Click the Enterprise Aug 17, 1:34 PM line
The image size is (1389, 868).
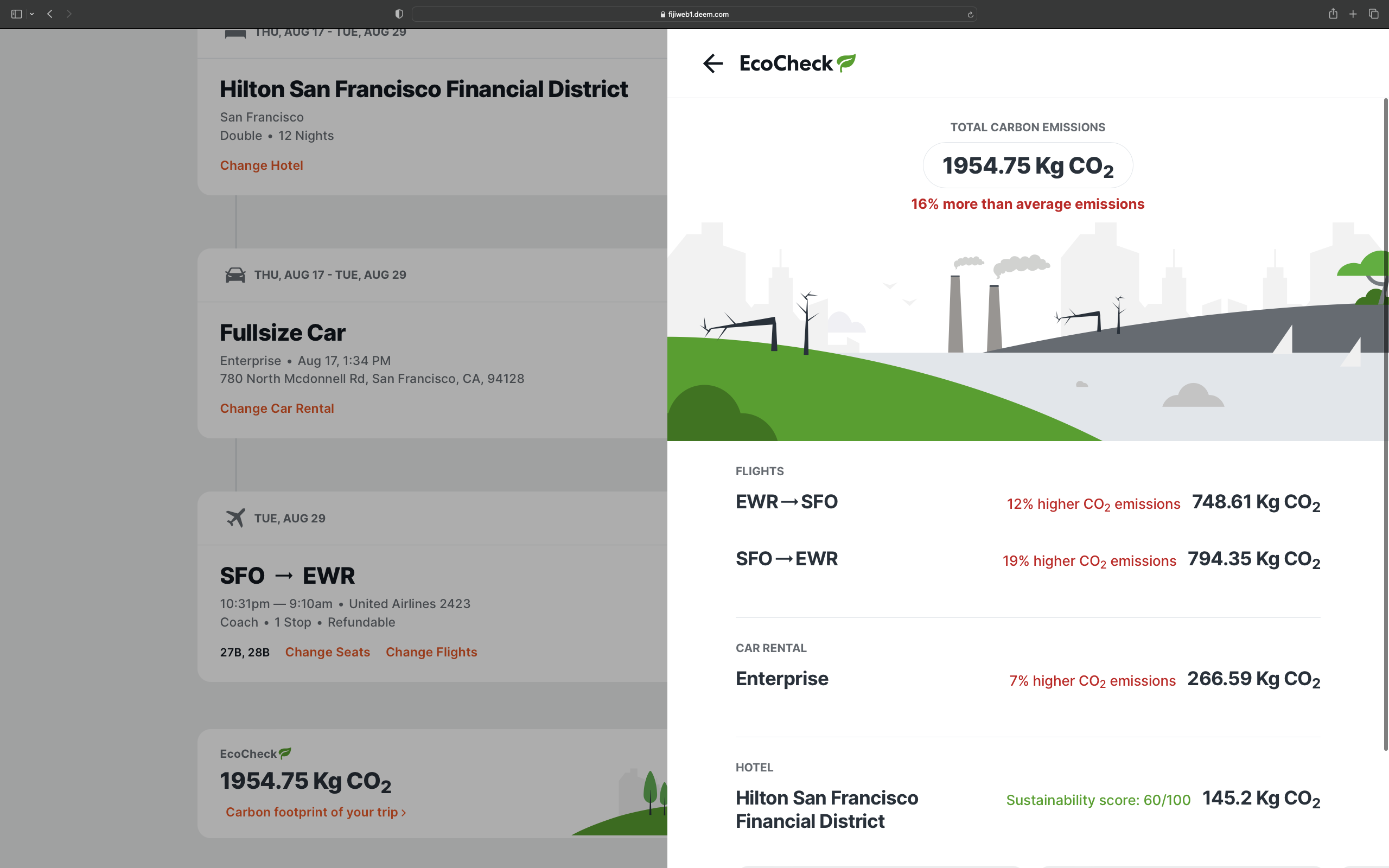[x=305, y=361]
